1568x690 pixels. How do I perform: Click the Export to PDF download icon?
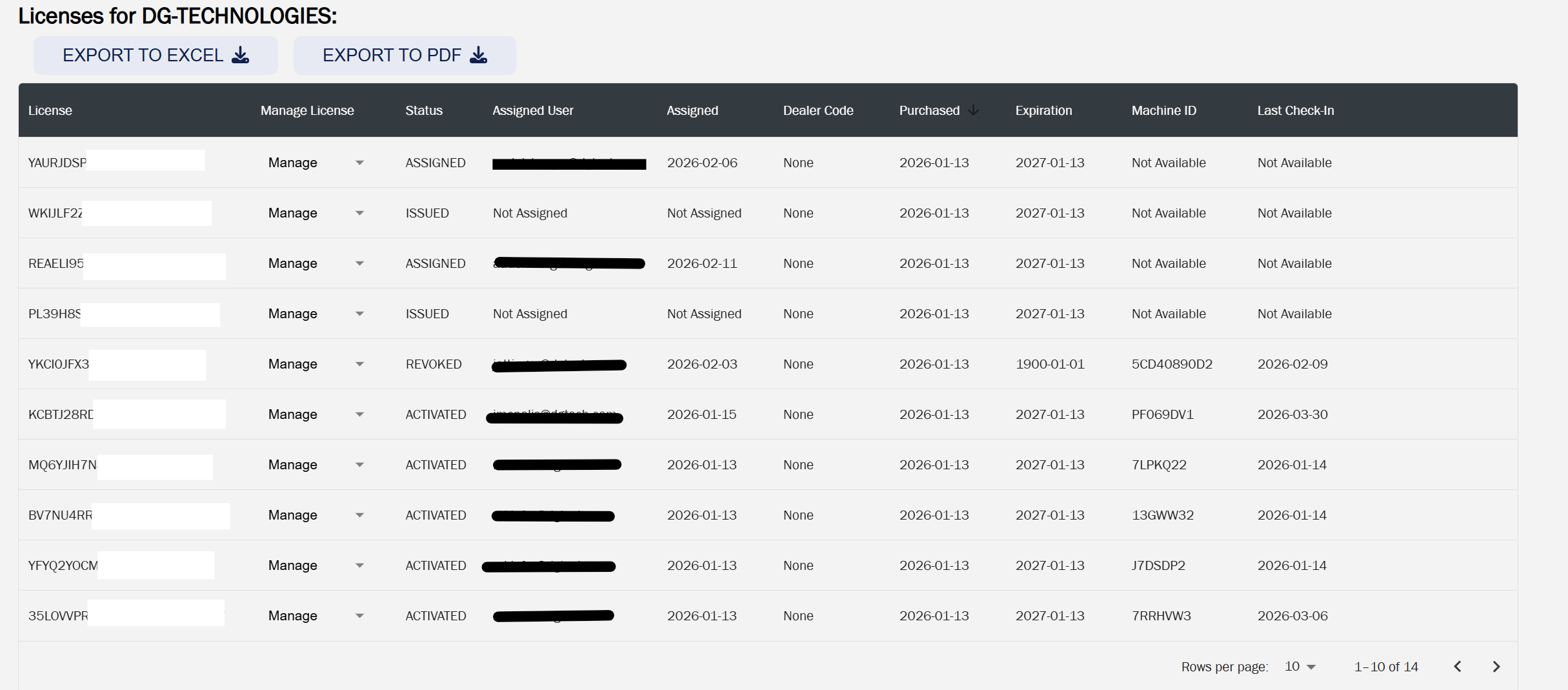[478, 56]
